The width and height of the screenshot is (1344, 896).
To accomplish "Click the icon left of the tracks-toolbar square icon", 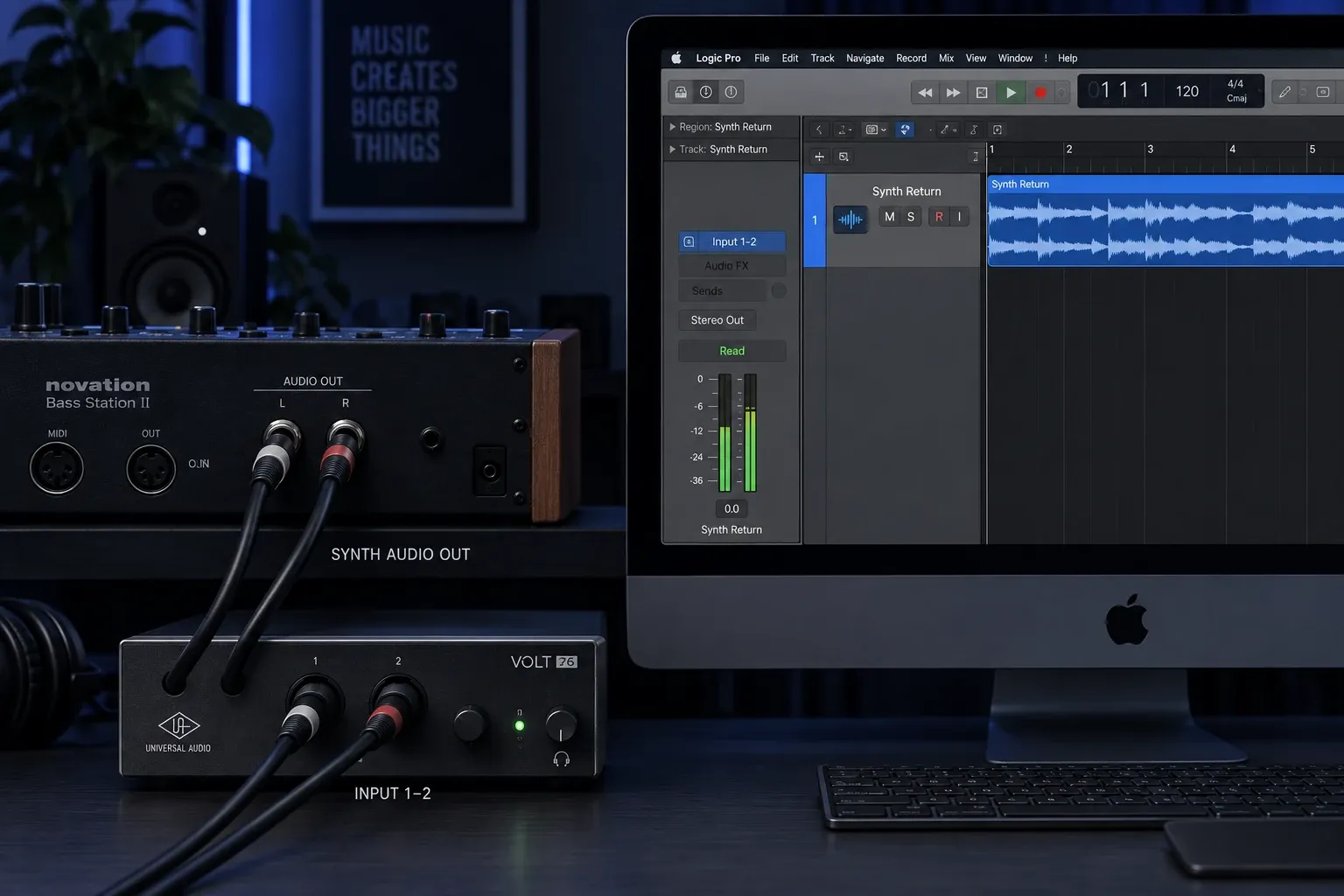I will pos(973,129).
